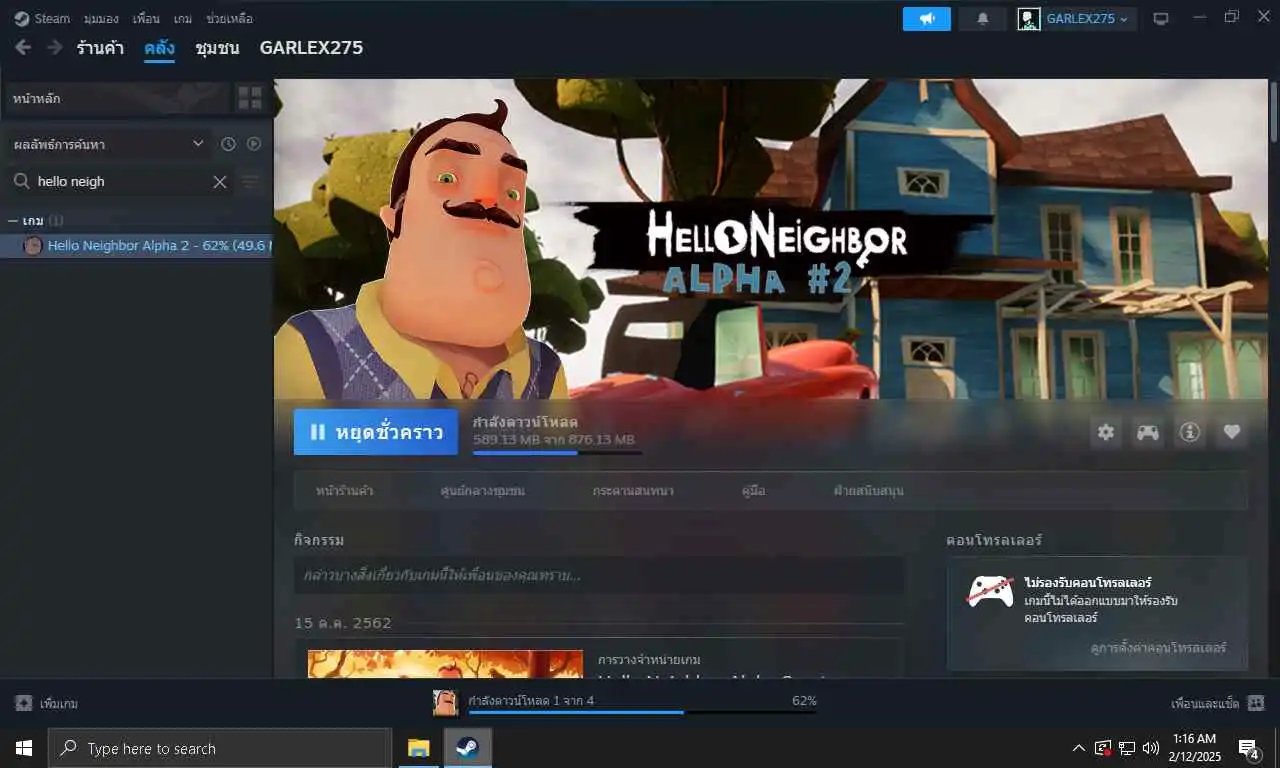1280x768 pixels.
Task: Open the คู่มือ guides link
Action: click(x=753, y=491)
